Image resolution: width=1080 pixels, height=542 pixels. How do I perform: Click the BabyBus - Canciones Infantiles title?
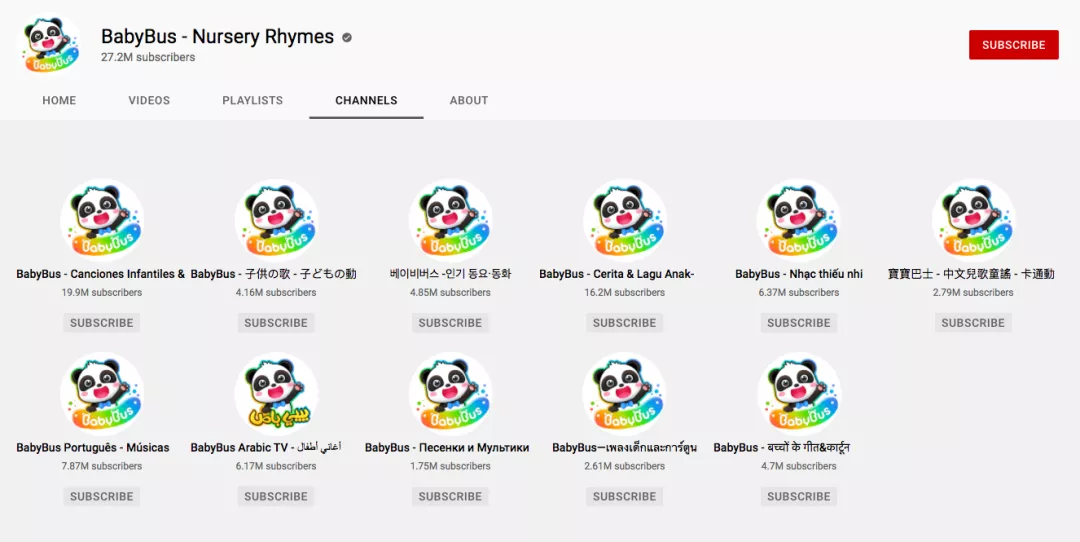pyautogui.click(x=101, y=274)
